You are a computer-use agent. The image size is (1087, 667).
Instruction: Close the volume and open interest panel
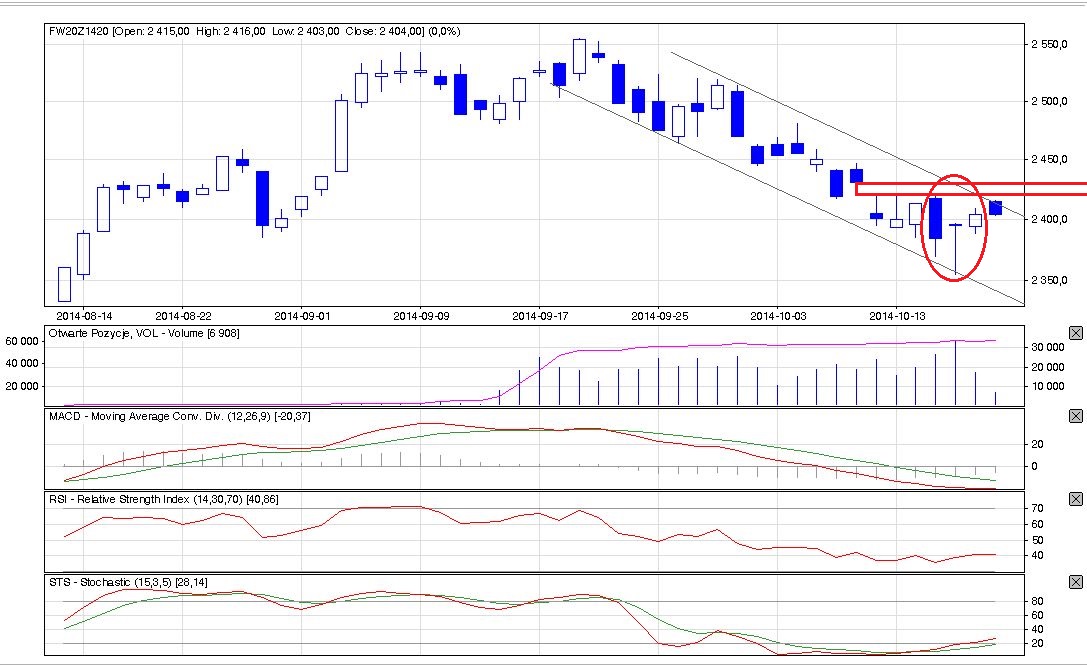coord(1075,334)
